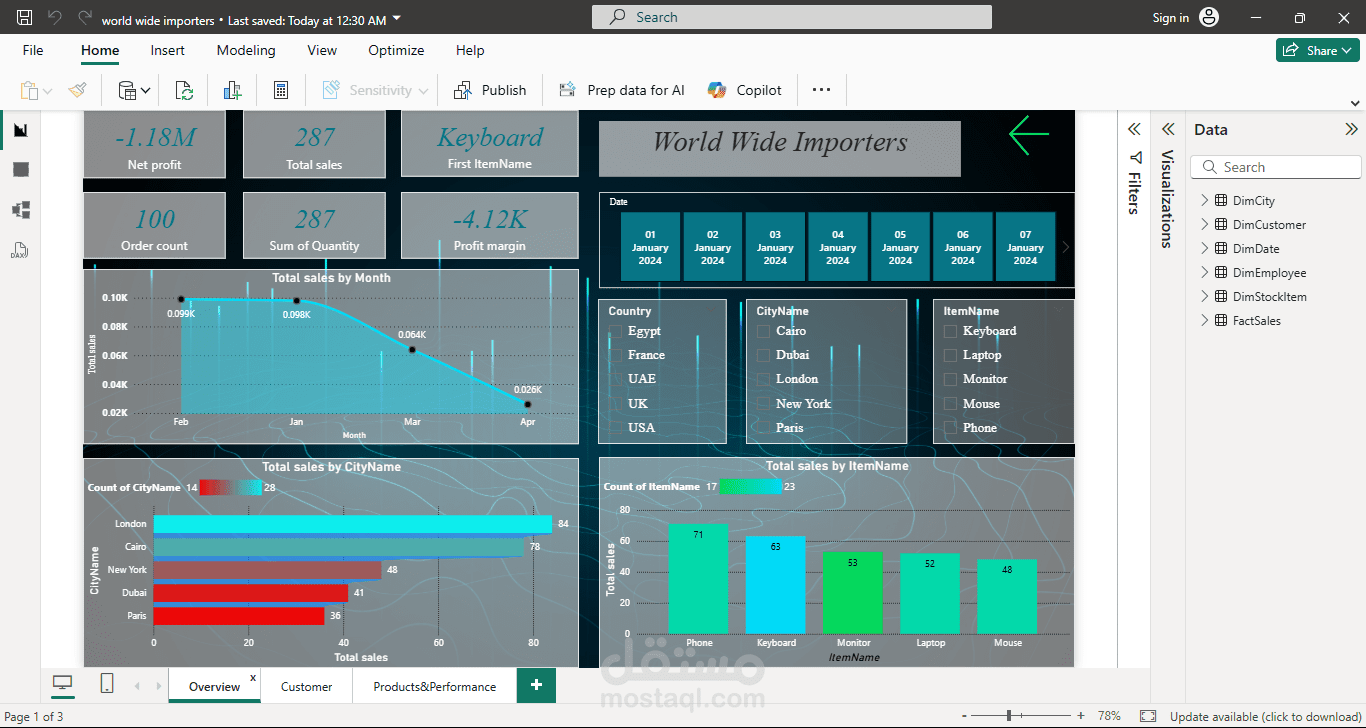Click the zoom out minus icon
Screen dimensions: 1366x728
point(964,716)
